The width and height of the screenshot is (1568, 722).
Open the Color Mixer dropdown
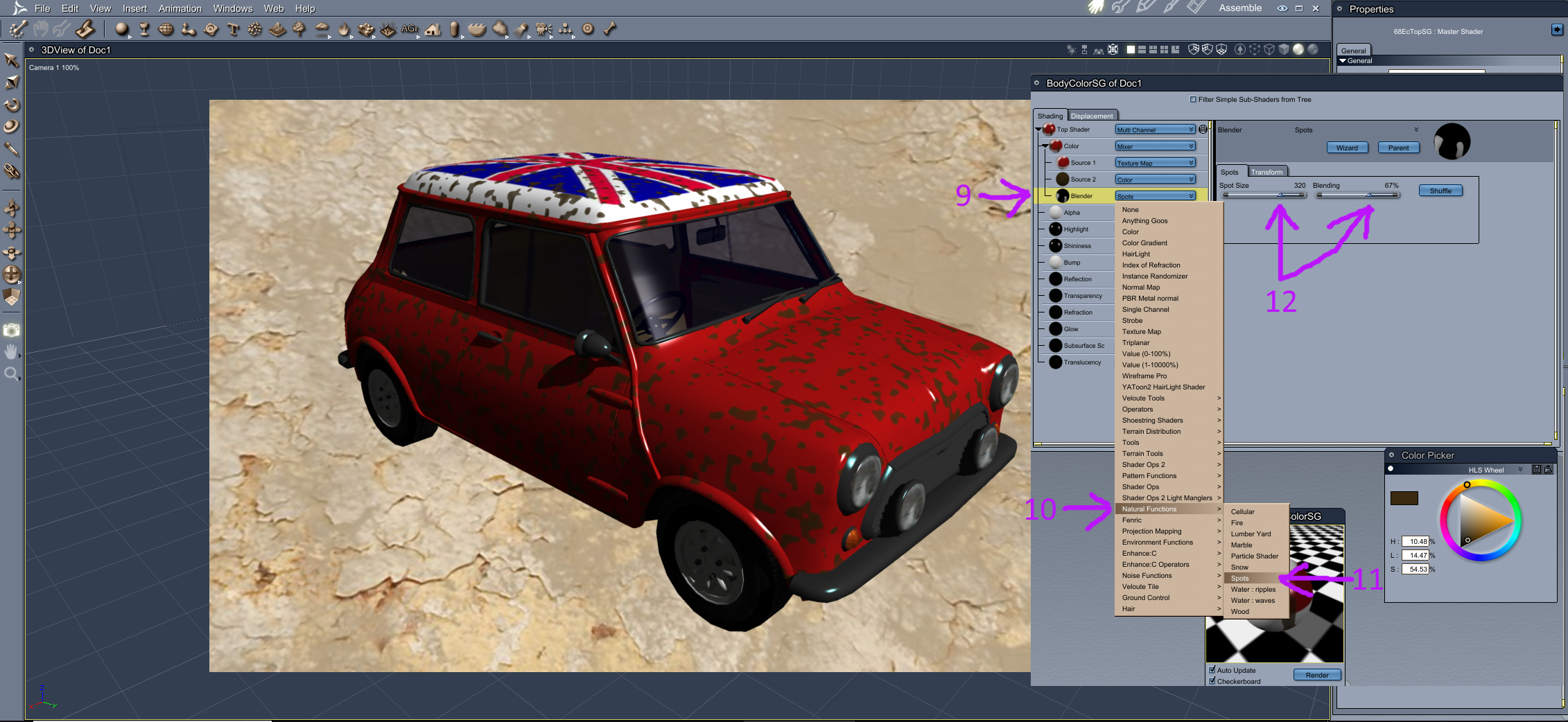(1155, 146)
